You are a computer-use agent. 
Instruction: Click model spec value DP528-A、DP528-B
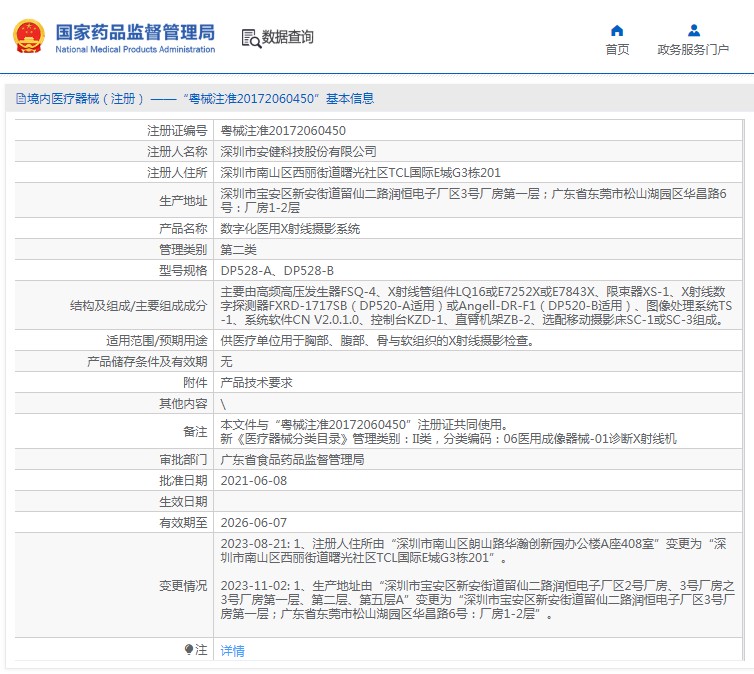[x=277, y=270]
